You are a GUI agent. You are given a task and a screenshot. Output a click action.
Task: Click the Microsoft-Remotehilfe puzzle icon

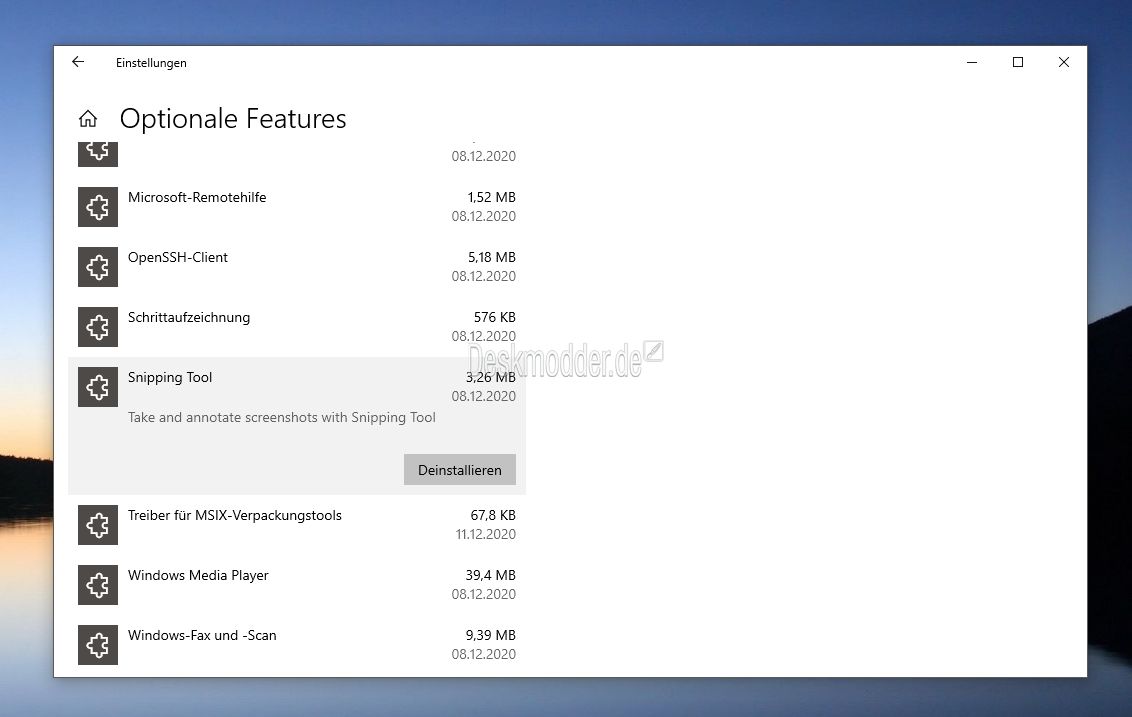[98, 207]
